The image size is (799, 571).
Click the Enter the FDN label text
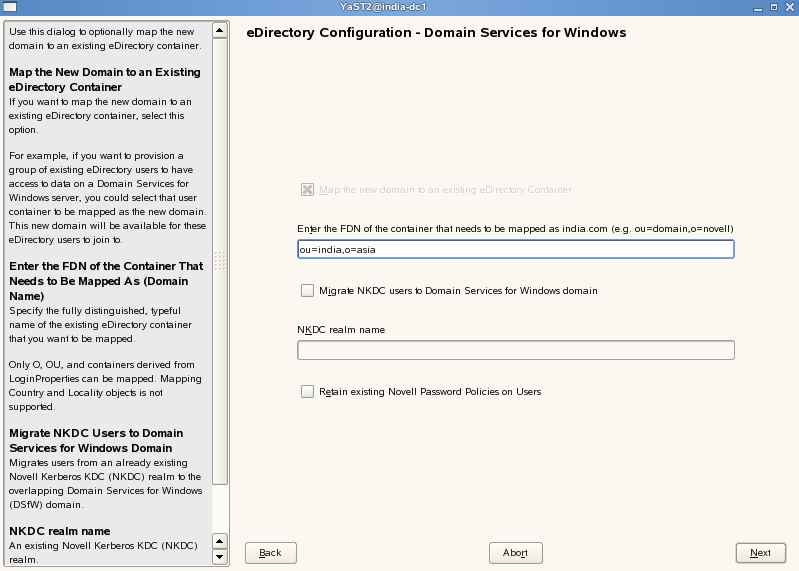coord(516,229)
